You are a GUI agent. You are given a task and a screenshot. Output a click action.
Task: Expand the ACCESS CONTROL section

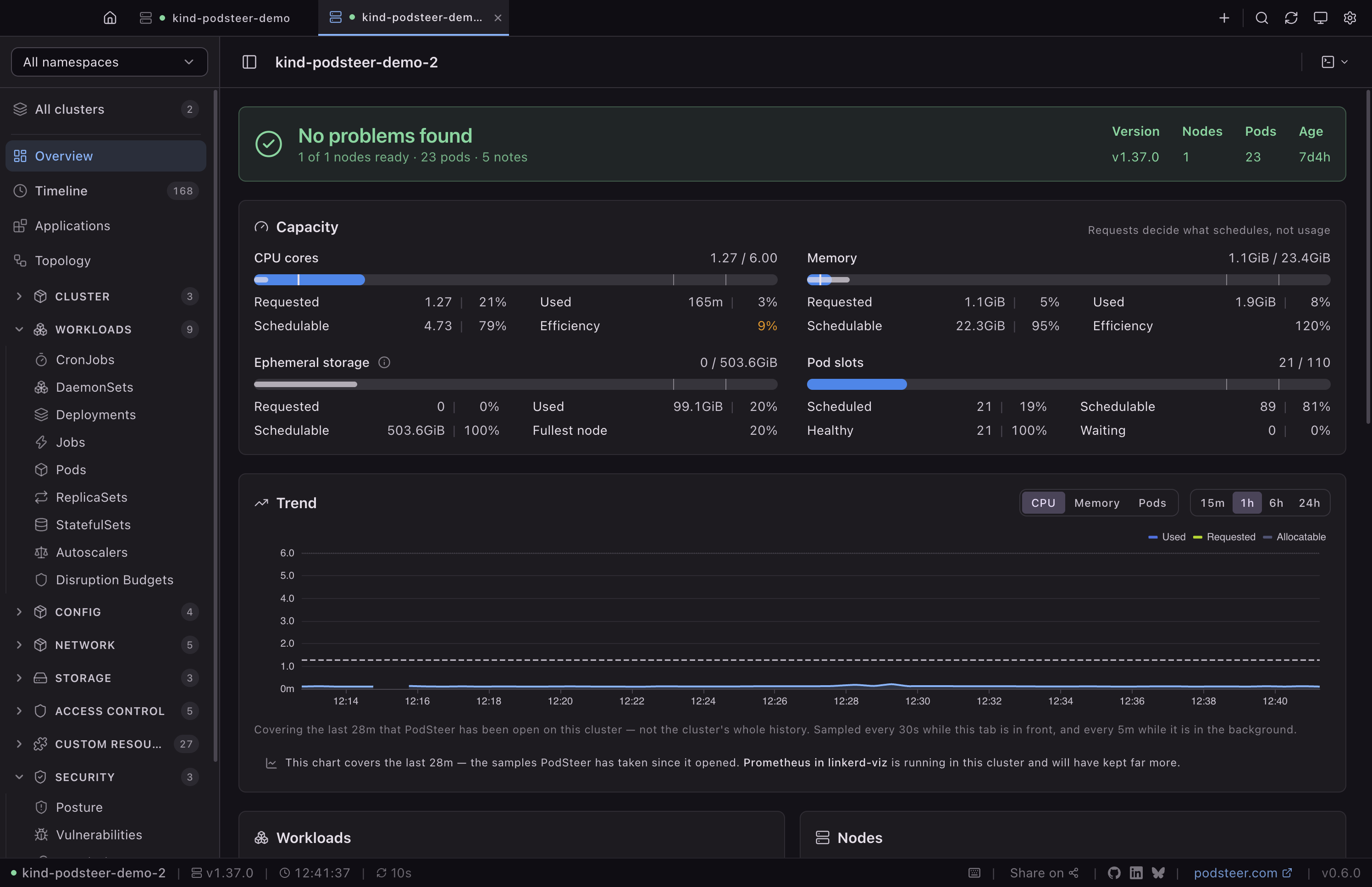pyautogui.click(x=105, y=711)
